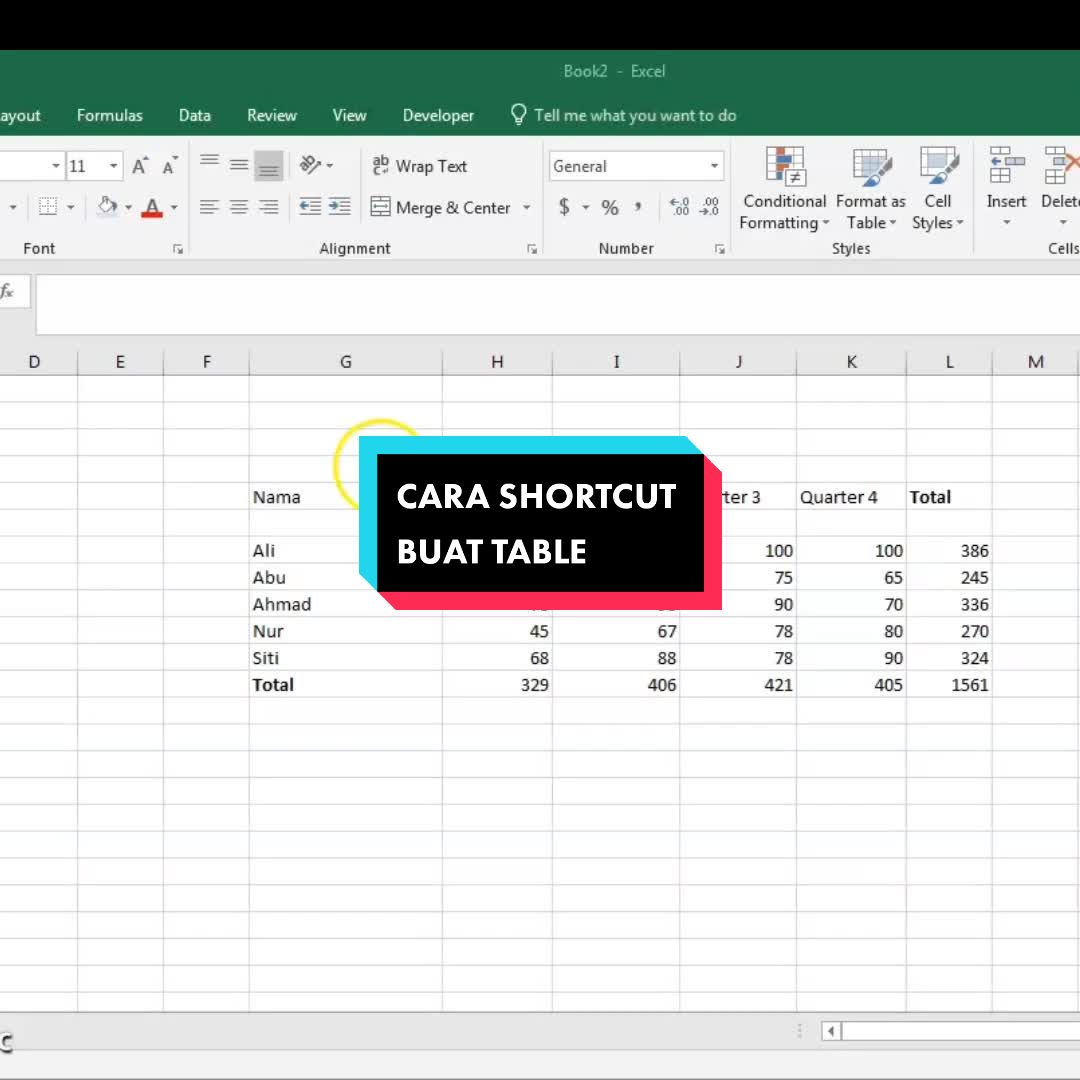
Task: Increase indent
Action: point(340,207)
